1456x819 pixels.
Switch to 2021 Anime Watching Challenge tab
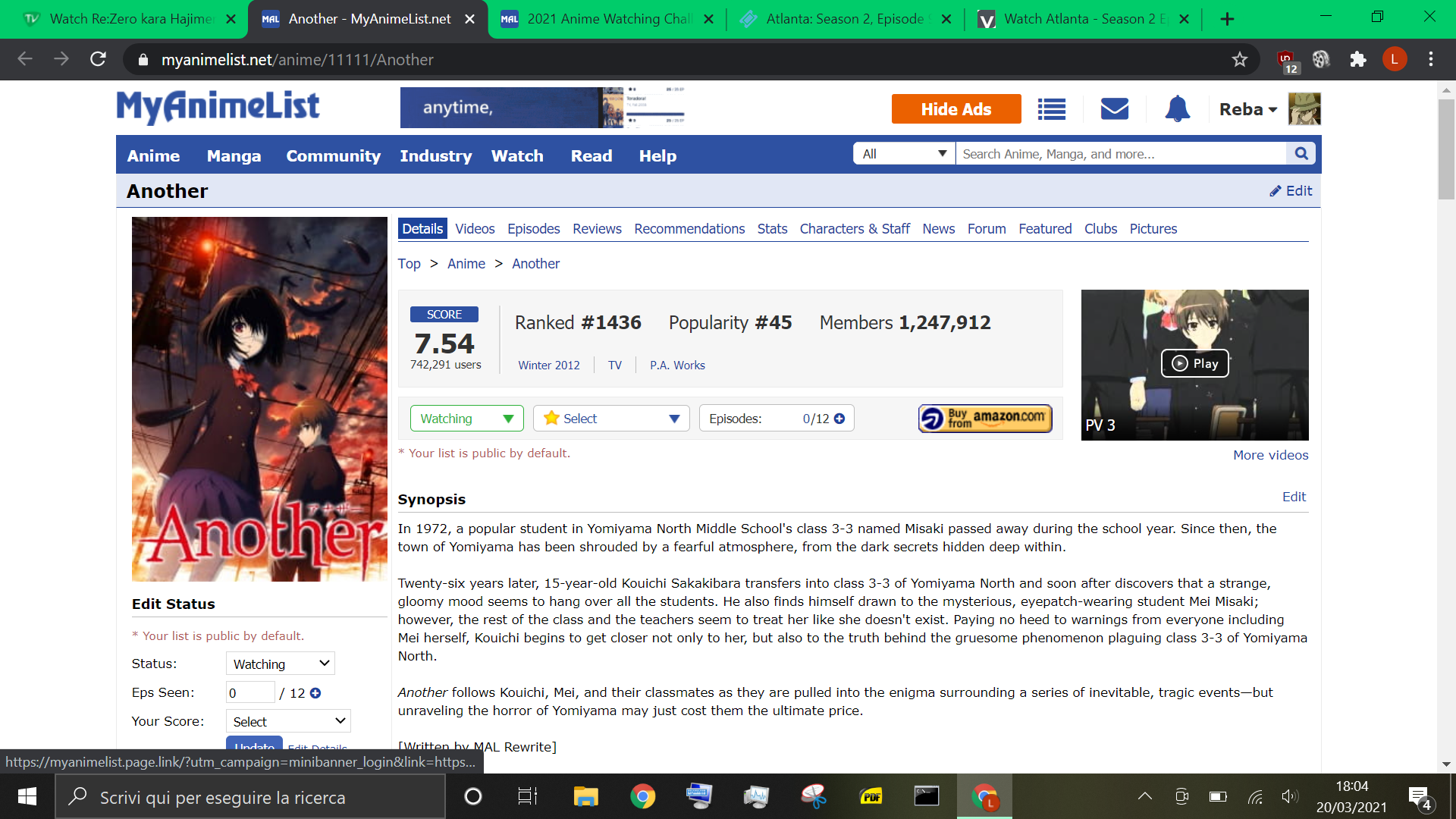coord(609,19)
